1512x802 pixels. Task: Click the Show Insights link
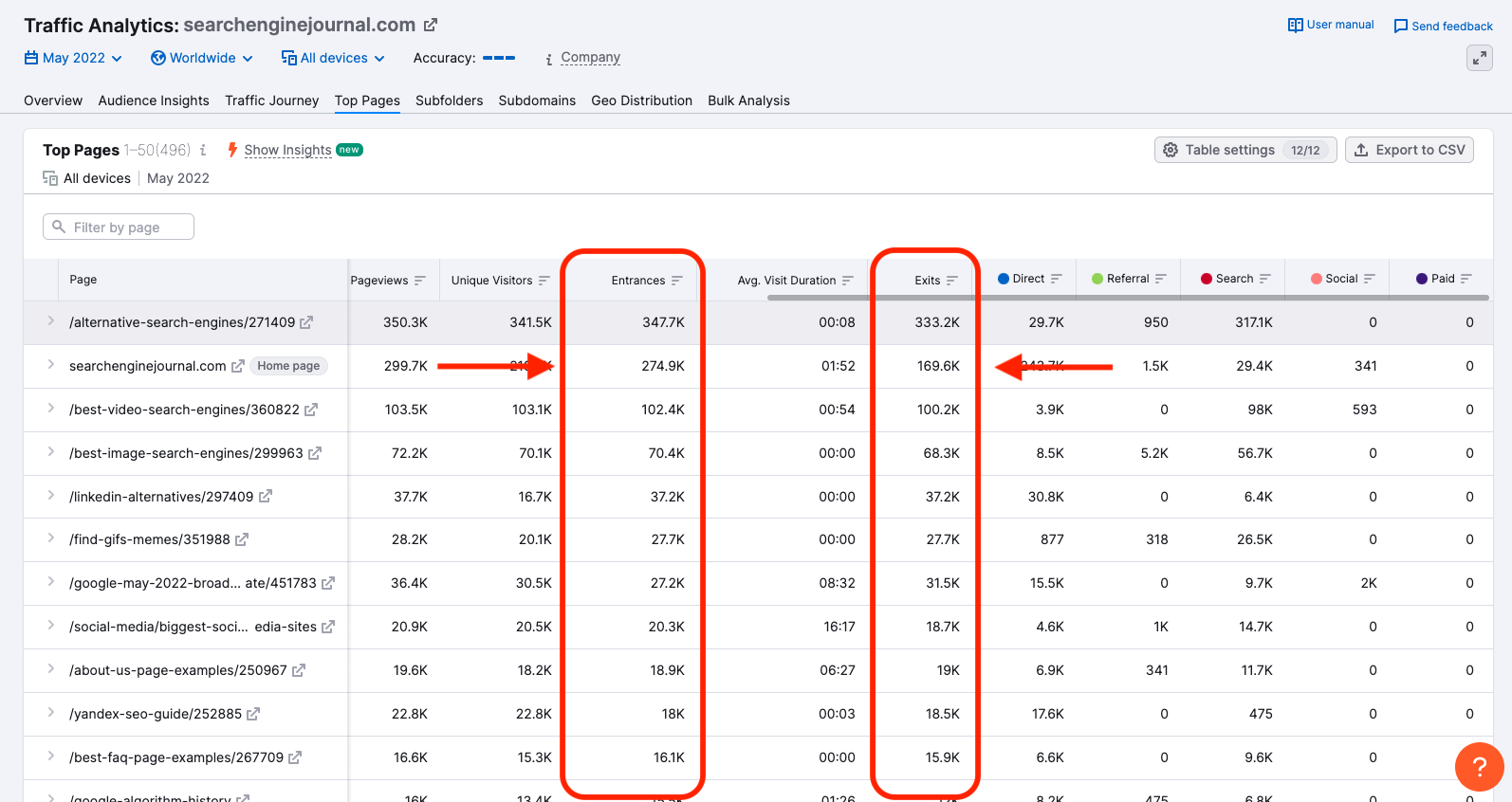click(x=288, y=150)
